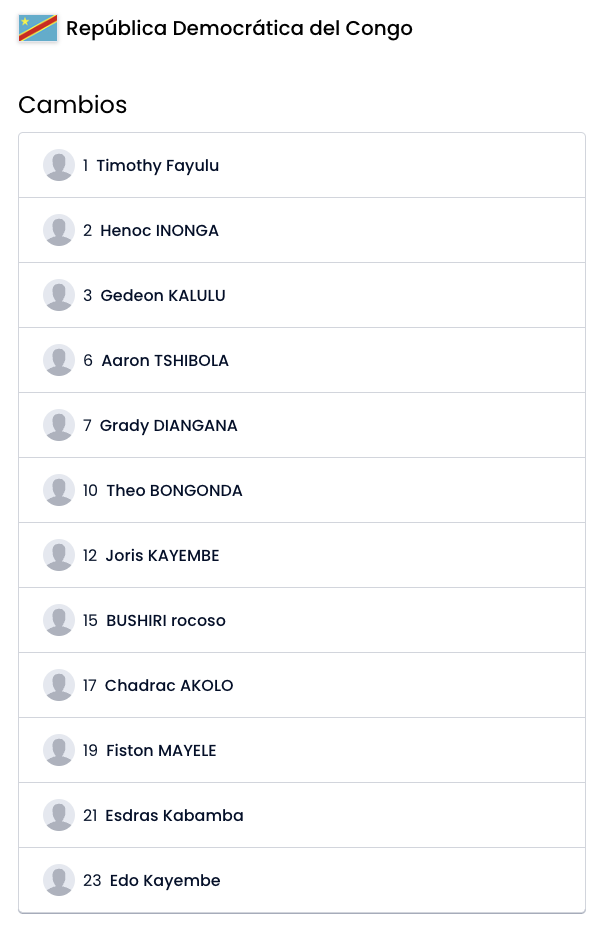Click the DR Congo flag icon
Viewport: 608px width, 940px height.
pyautogui.click(x=38, y=28)
